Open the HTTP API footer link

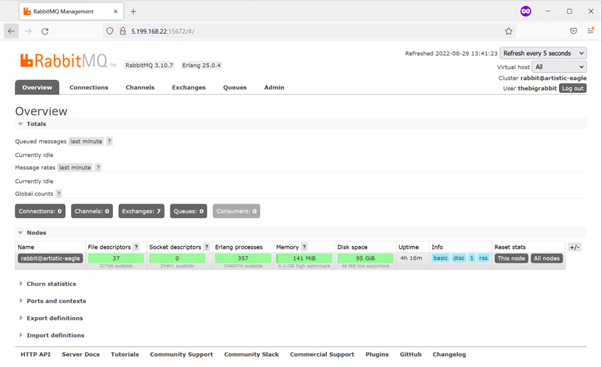pyautogui.click(x=35, y=354)
